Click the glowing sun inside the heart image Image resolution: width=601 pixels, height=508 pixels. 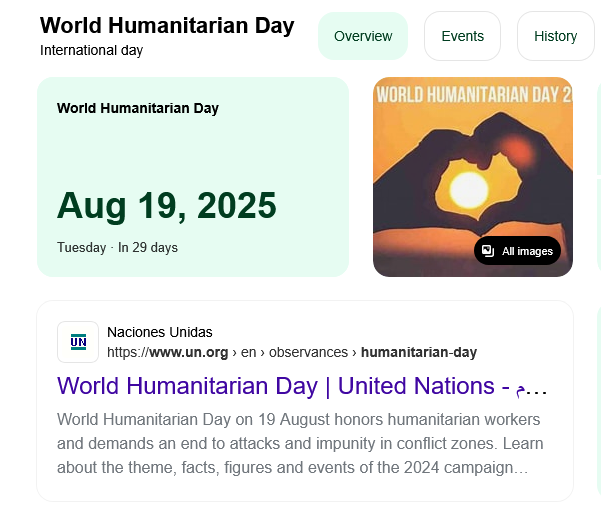(468, 188)
